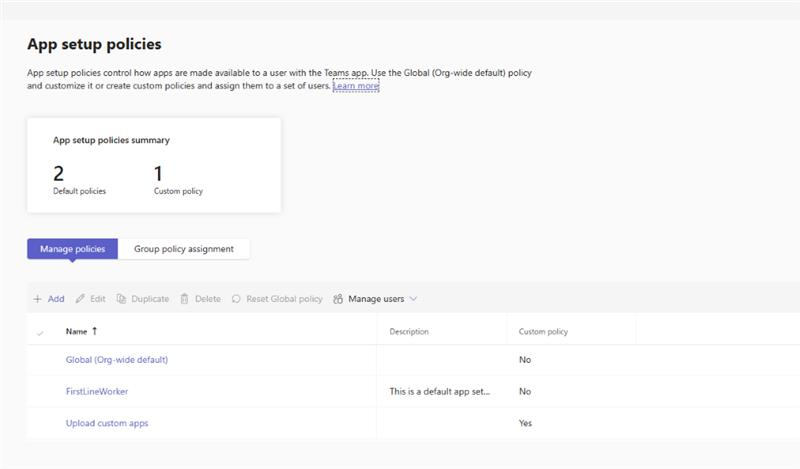
Task: Click the Reset Global policy icon
Action: [237, 299]
